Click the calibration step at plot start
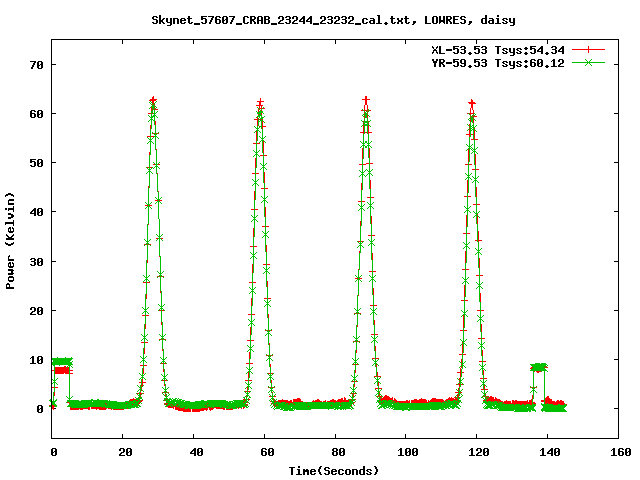This screenshot has width=640, height=480. 62,365
